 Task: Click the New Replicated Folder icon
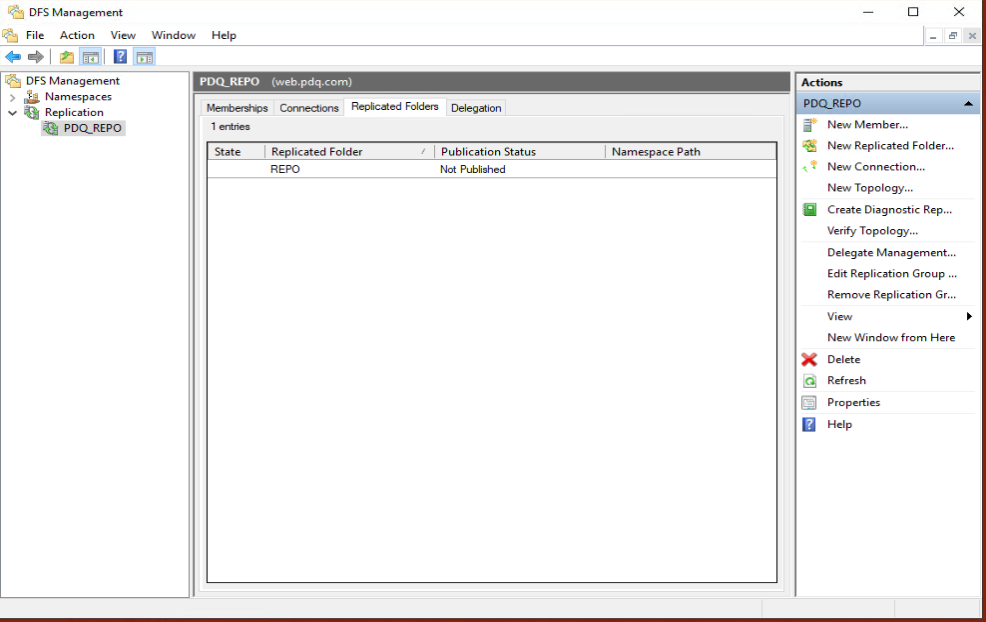810,146
